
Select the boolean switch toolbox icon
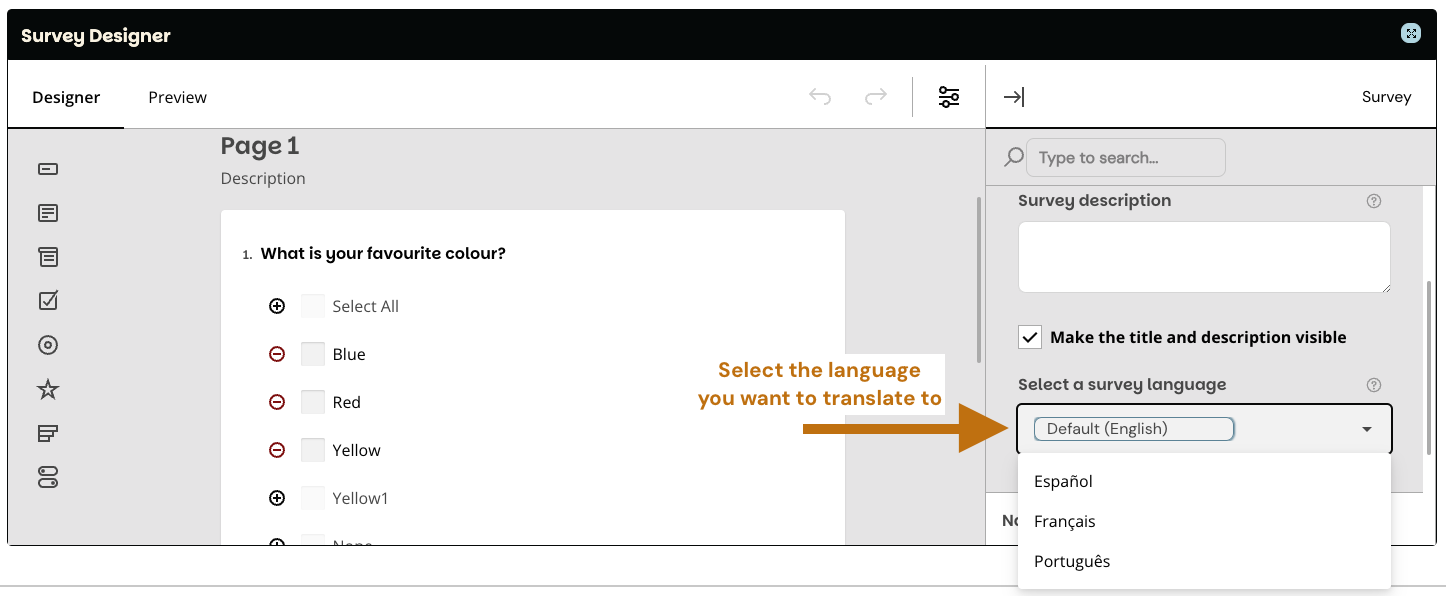tap(48, 477)
